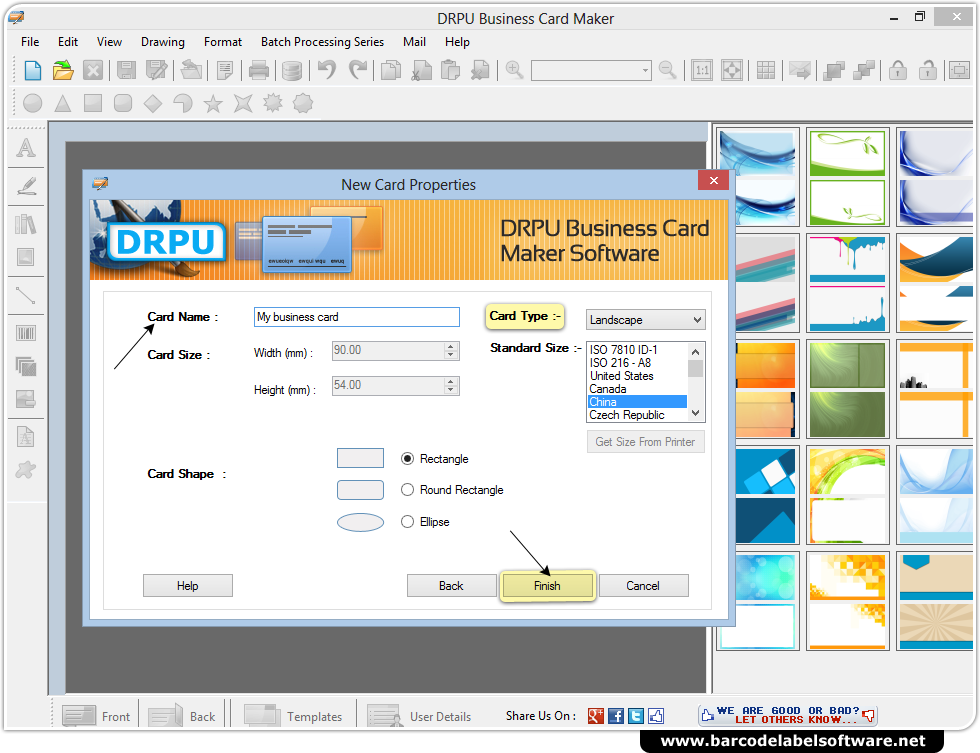Switch to the Front card tab
Screen dimensions: 980x753
[x=97, y=716]
